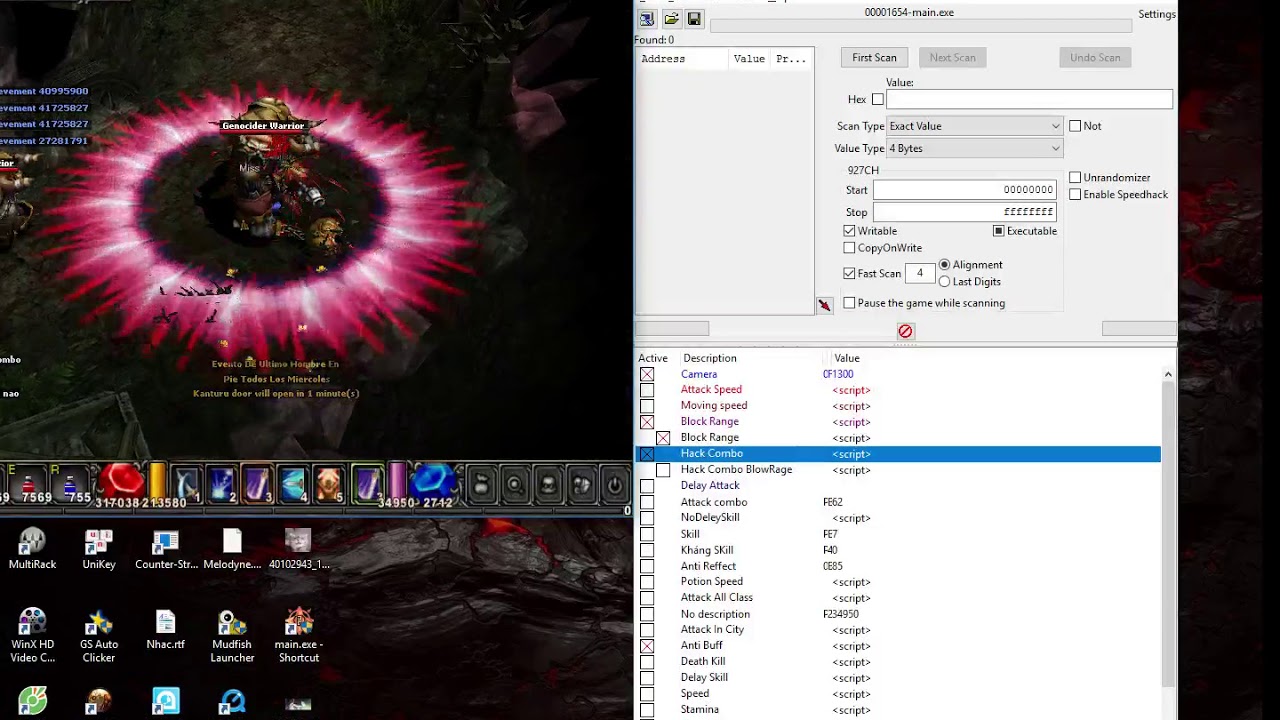Activate the Attack Speed script checkbox
This screenshot has width=1280, height=720.
coord(647,390)
